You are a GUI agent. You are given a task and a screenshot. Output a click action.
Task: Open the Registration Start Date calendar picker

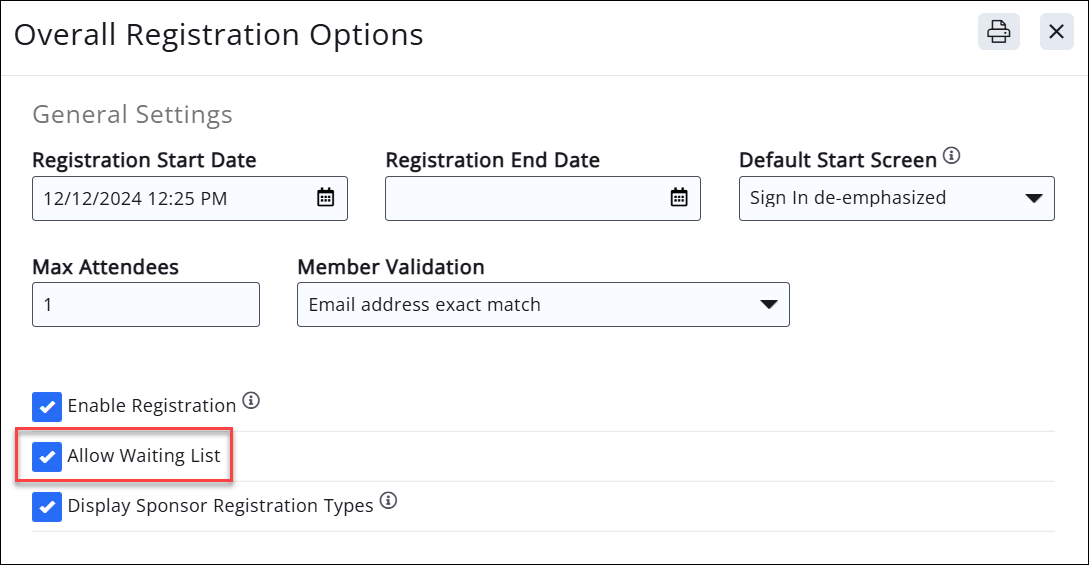(326, 198)
